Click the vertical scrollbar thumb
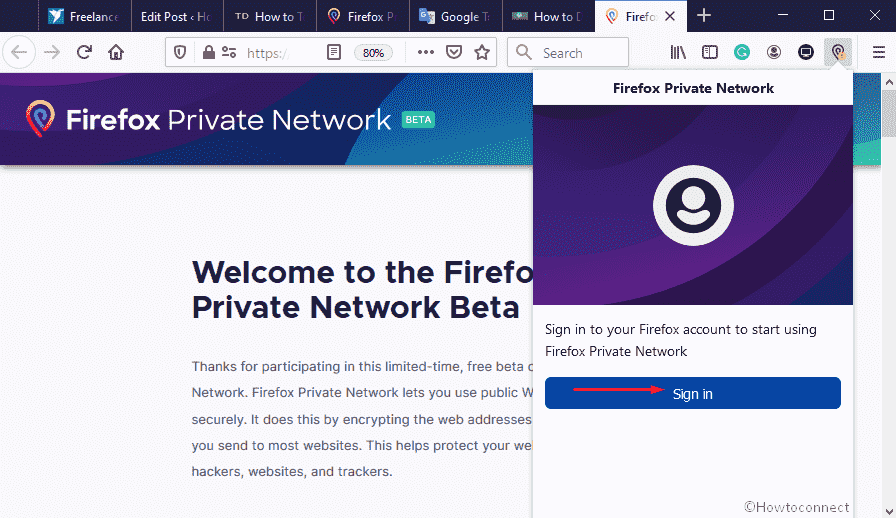Image resolution: width=896 pixels, height=518 pixels. (889, 113)
